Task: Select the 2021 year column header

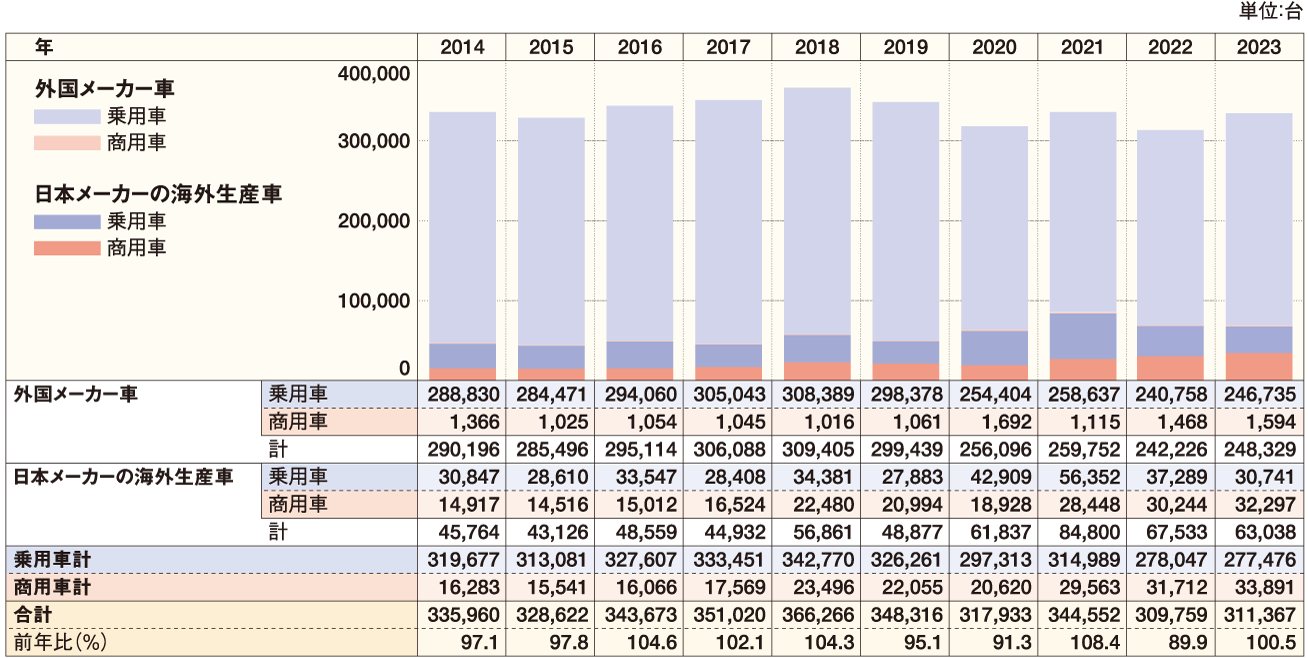Action: point(1083,47)
